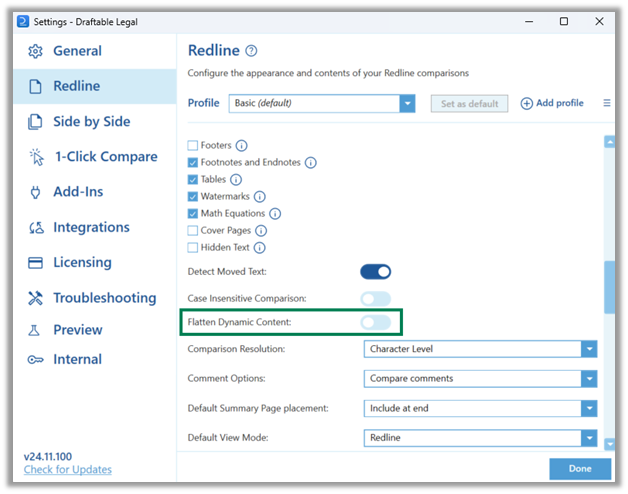Select the Redline settings tab
This screenshot has width=628, height=494.
point(95,87)
